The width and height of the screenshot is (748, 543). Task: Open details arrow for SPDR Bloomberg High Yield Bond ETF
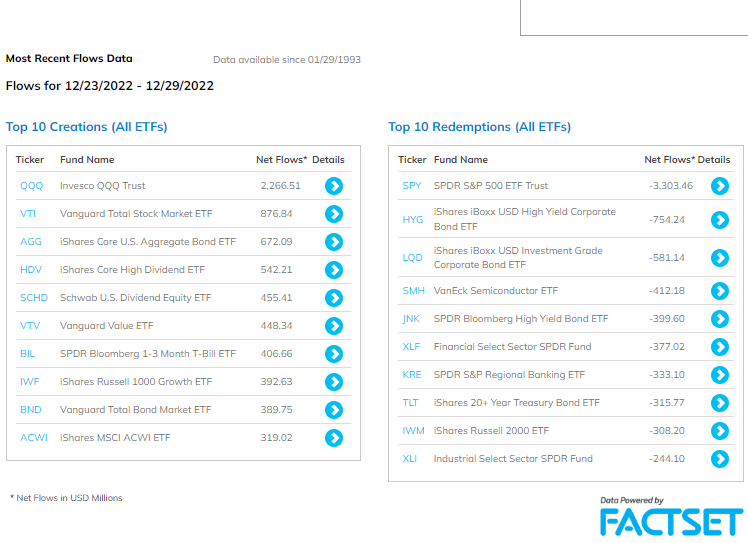click(720, 319)
